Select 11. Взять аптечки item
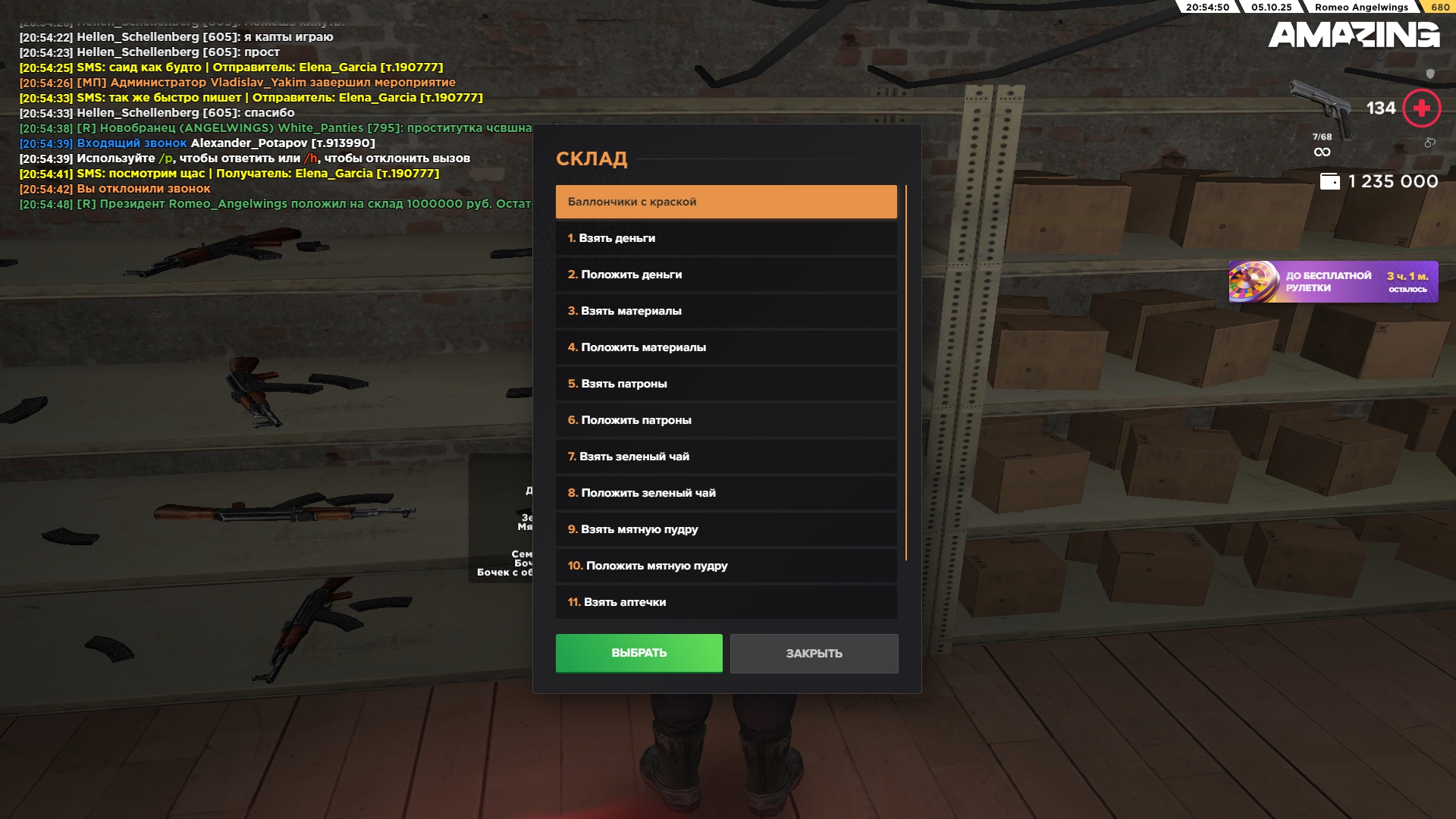This screenshot has height=819, width=1456. pos(726,602)
